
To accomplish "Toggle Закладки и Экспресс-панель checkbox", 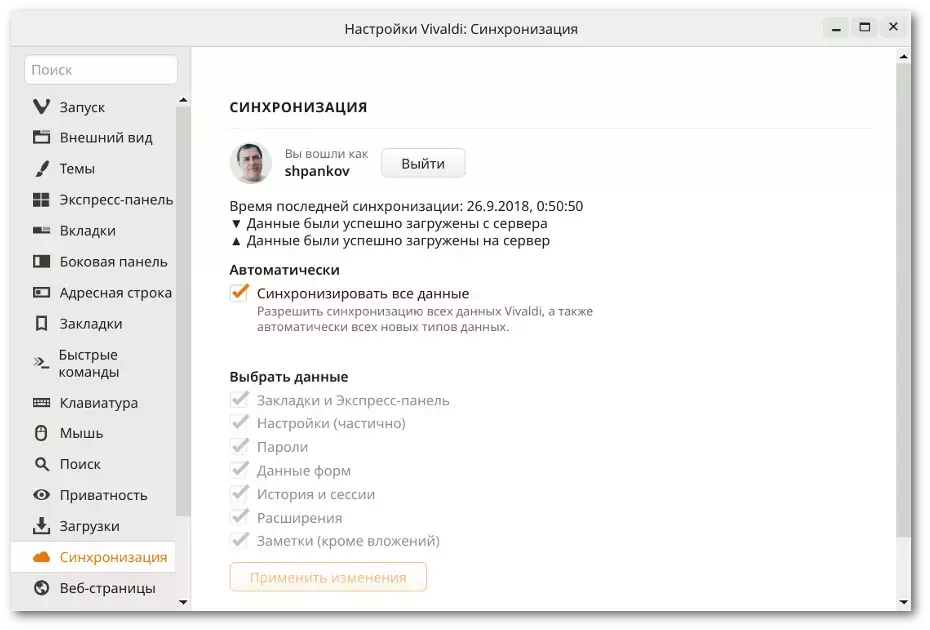I will pyautogui.click(x=239, y=399).
